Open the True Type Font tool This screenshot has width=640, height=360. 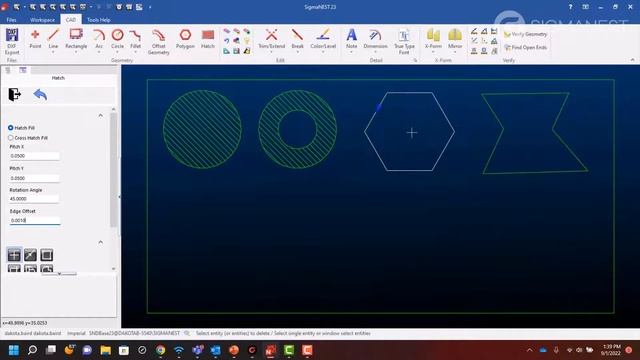click(404, 41)
